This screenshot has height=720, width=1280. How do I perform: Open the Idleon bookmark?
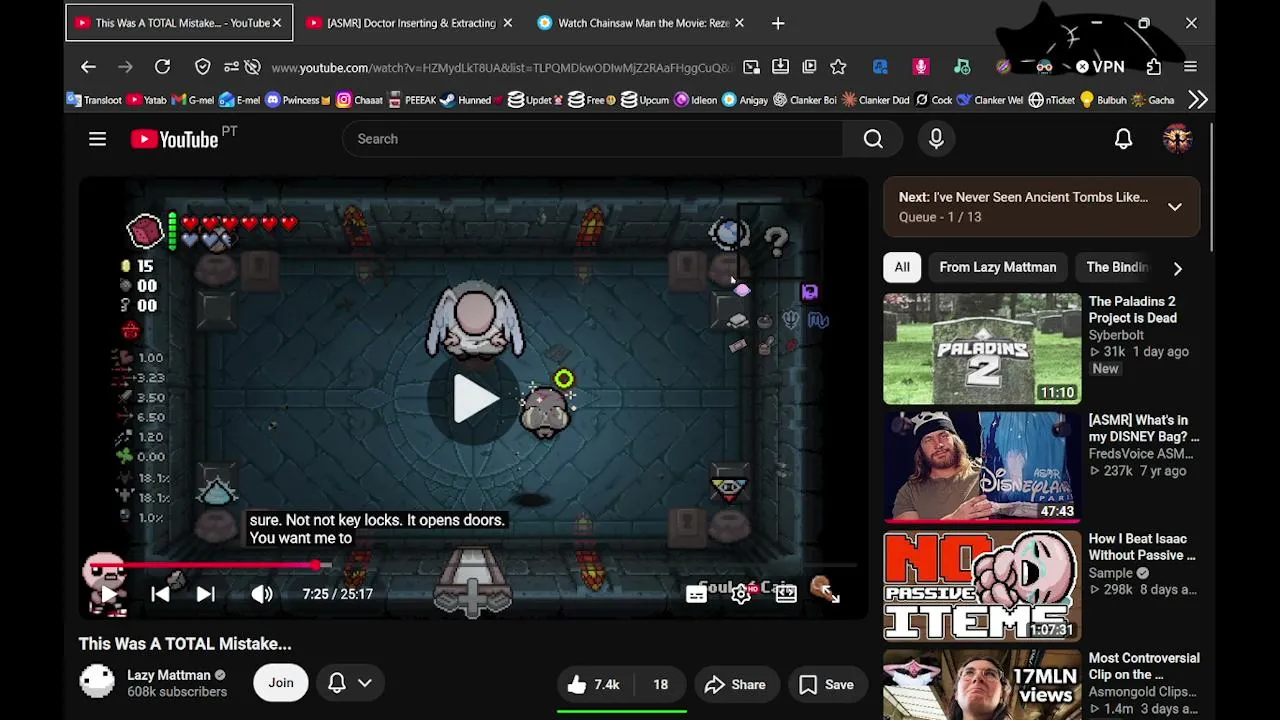[x=696, y=100]
